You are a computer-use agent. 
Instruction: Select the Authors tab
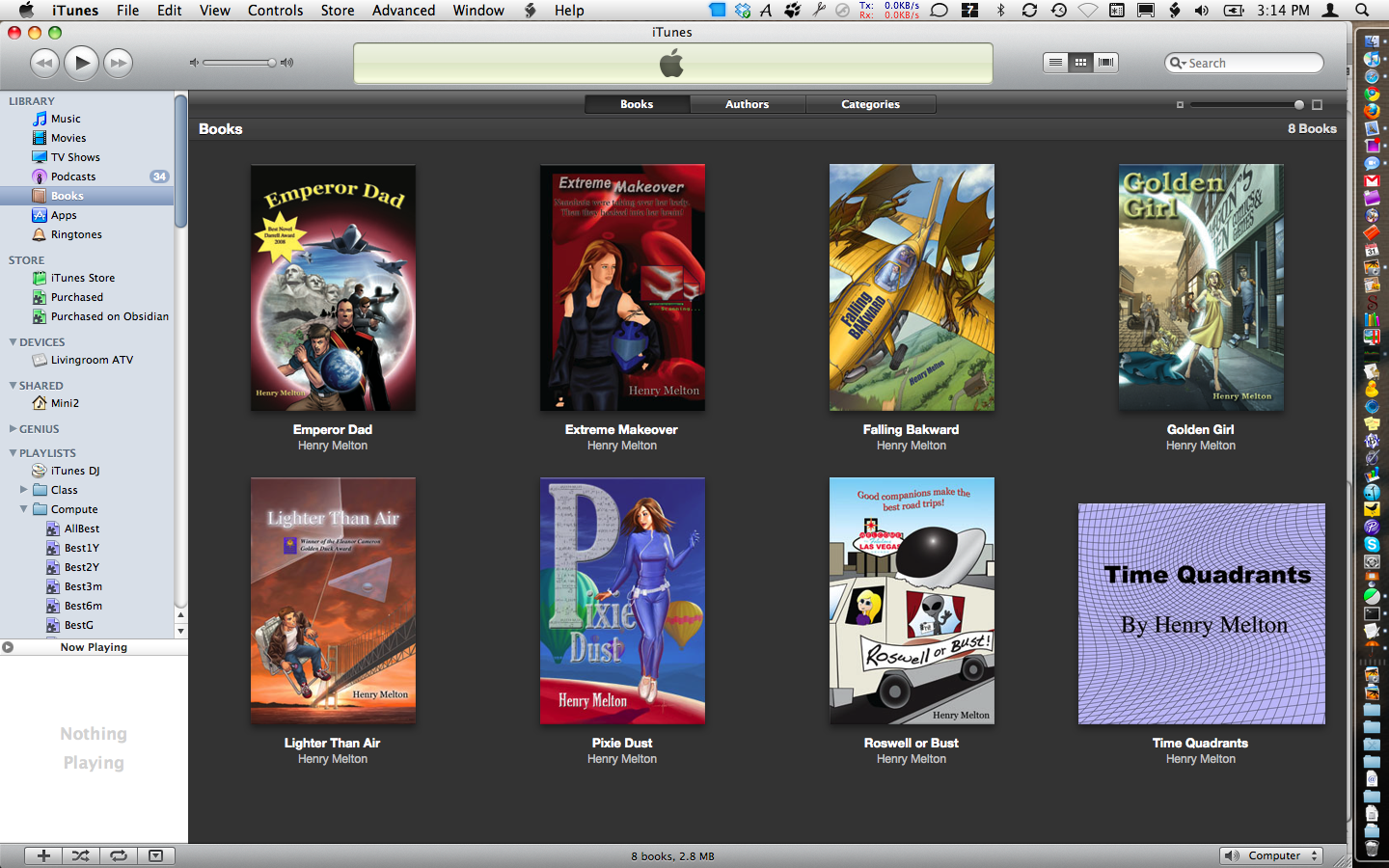click(x=748, y=104)
